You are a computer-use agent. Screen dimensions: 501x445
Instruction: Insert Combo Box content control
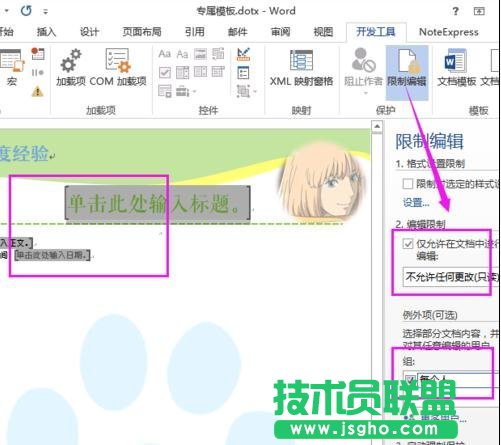click(182, 72)
